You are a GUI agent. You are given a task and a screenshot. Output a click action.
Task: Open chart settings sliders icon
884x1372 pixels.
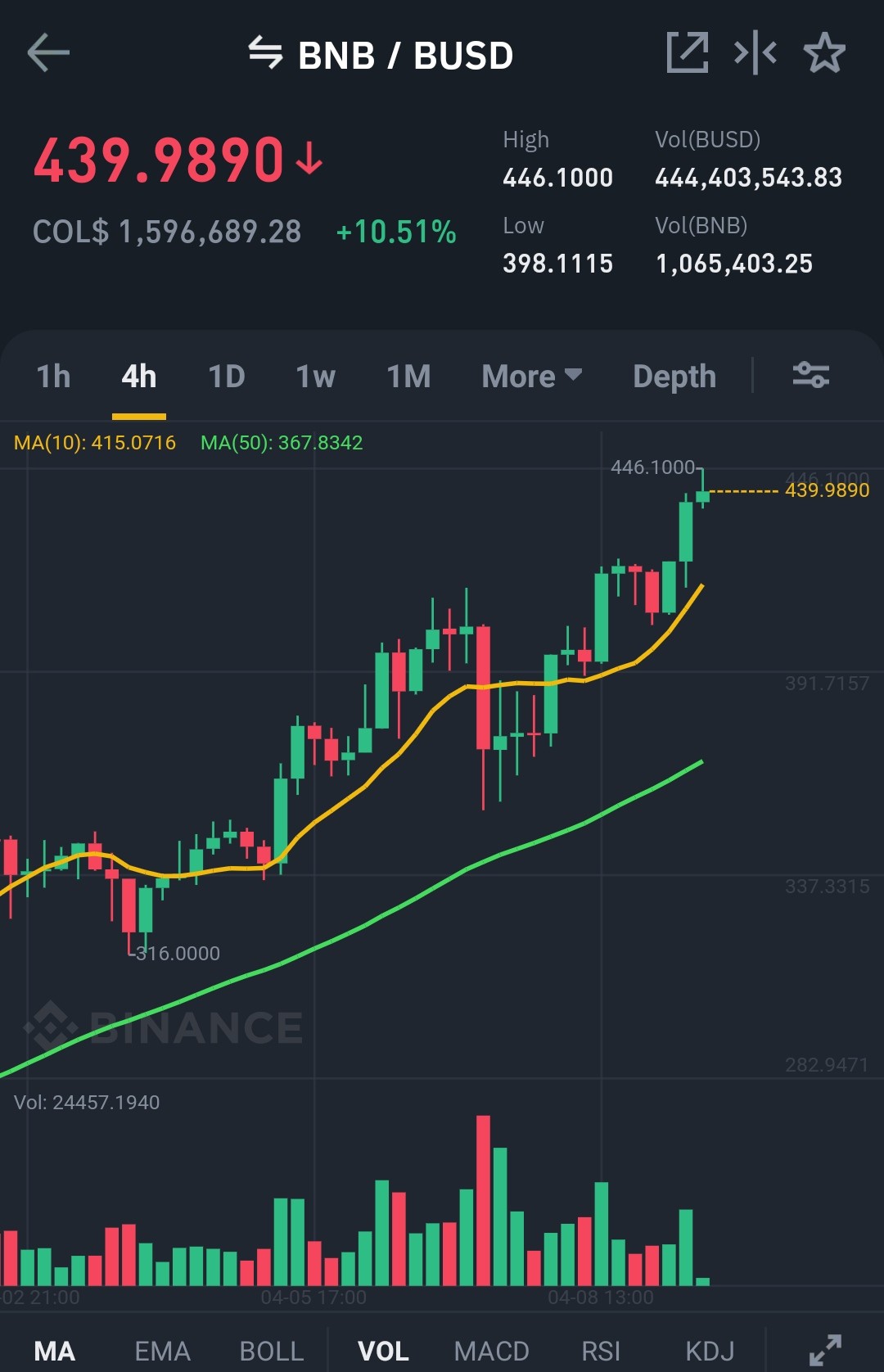pyautogui.click(x=811, y=376)
